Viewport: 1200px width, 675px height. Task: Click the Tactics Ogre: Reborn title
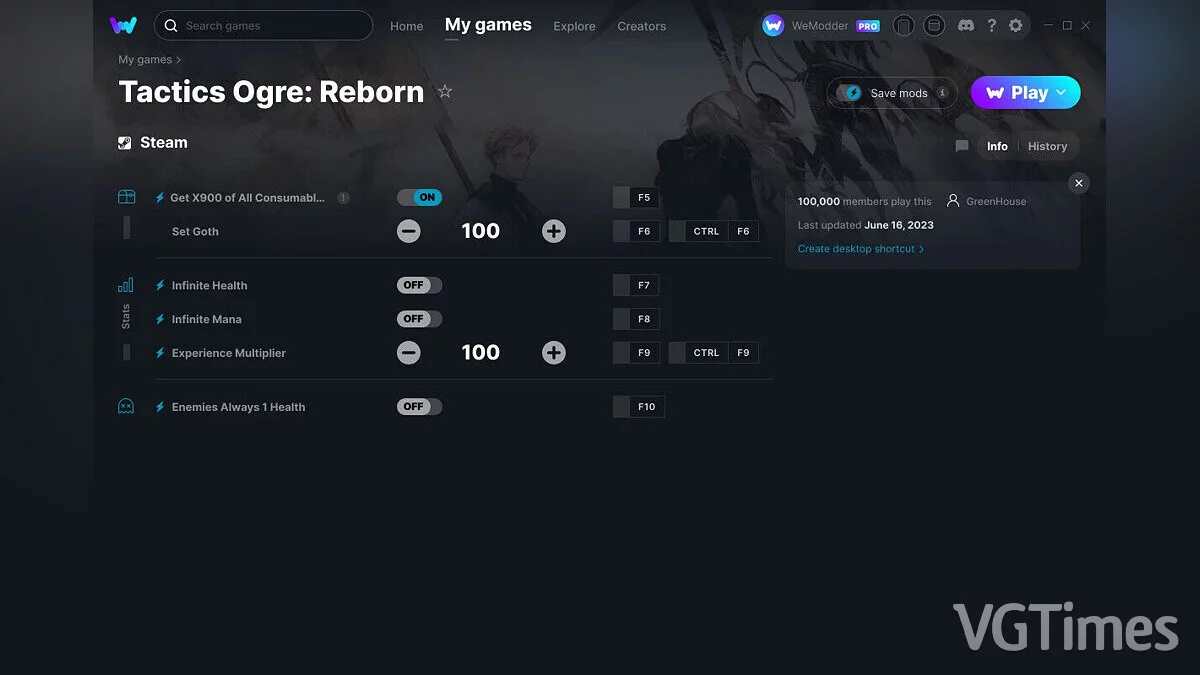click(271, 92)
